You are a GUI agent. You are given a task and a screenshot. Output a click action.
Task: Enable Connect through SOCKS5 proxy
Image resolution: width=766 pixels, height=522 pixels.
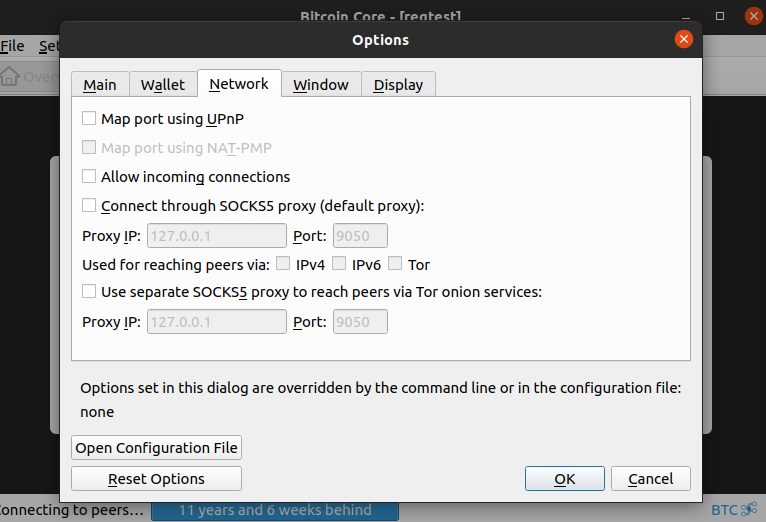coord(90,205)
